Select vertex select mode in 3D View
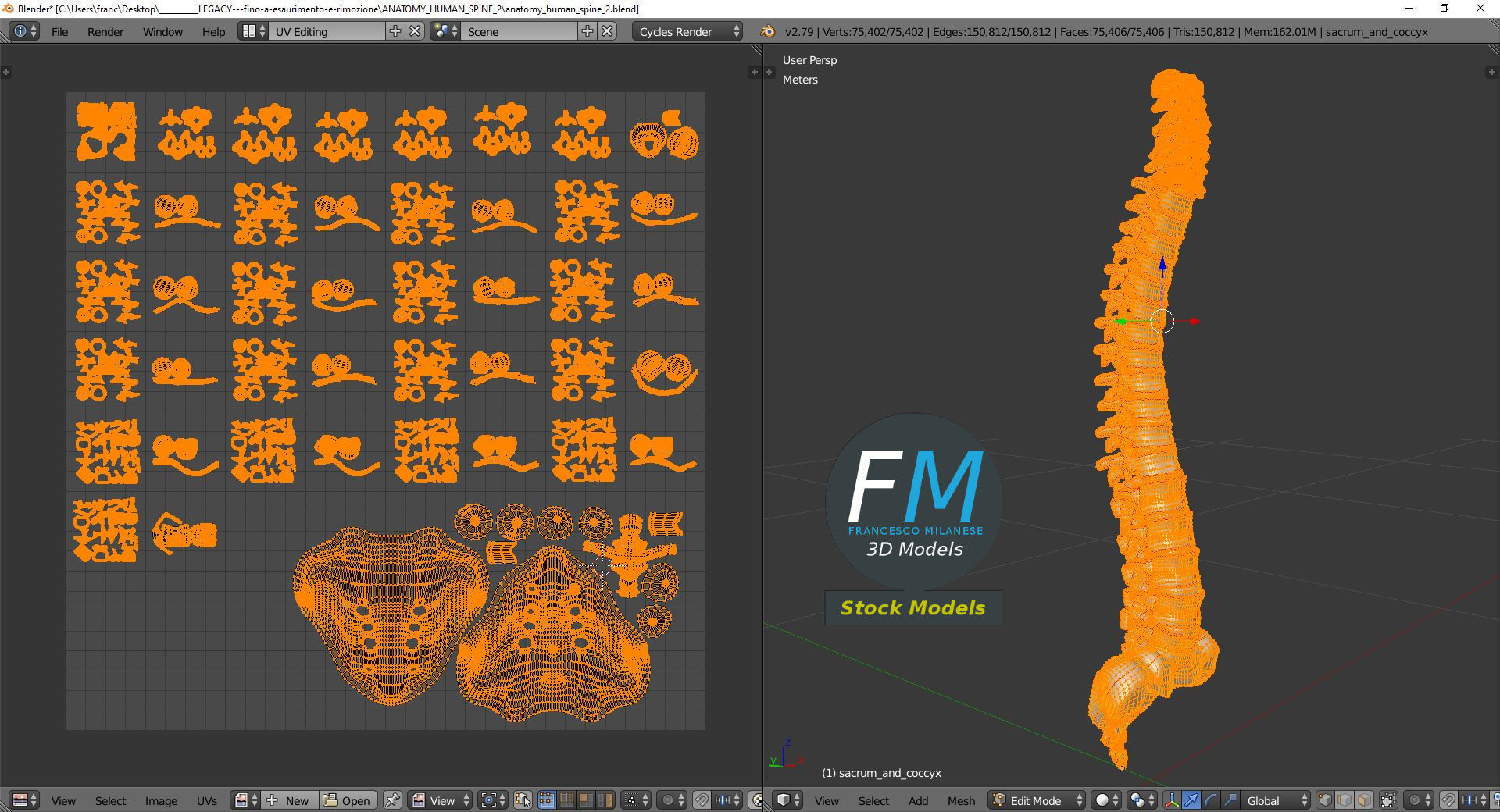 [x=1325, y=800]
